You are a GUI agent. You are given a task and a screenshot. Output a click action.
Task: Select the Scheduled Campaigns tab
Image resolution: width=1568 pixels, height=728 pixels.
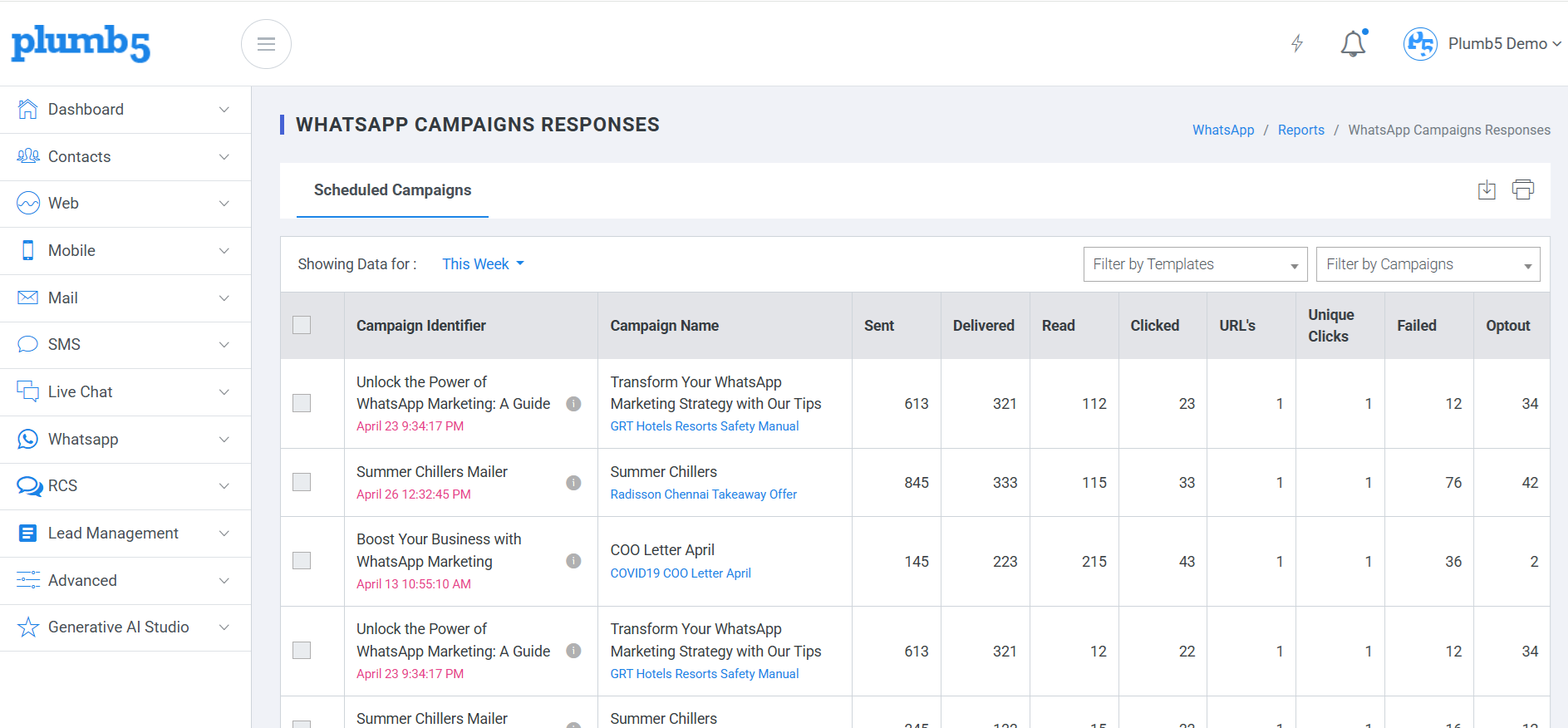[392, 190]
